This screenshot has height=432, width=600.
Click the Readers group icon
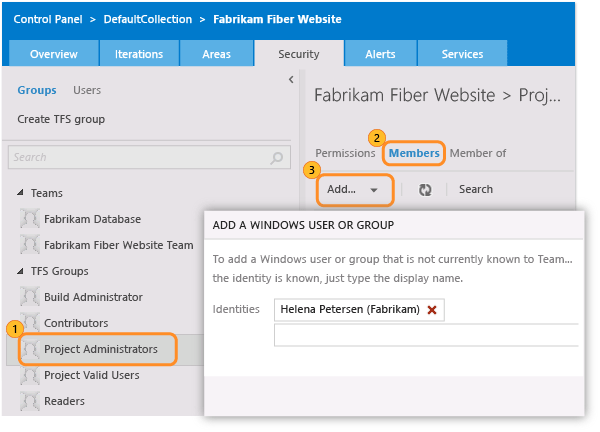(x=30, y=401)
